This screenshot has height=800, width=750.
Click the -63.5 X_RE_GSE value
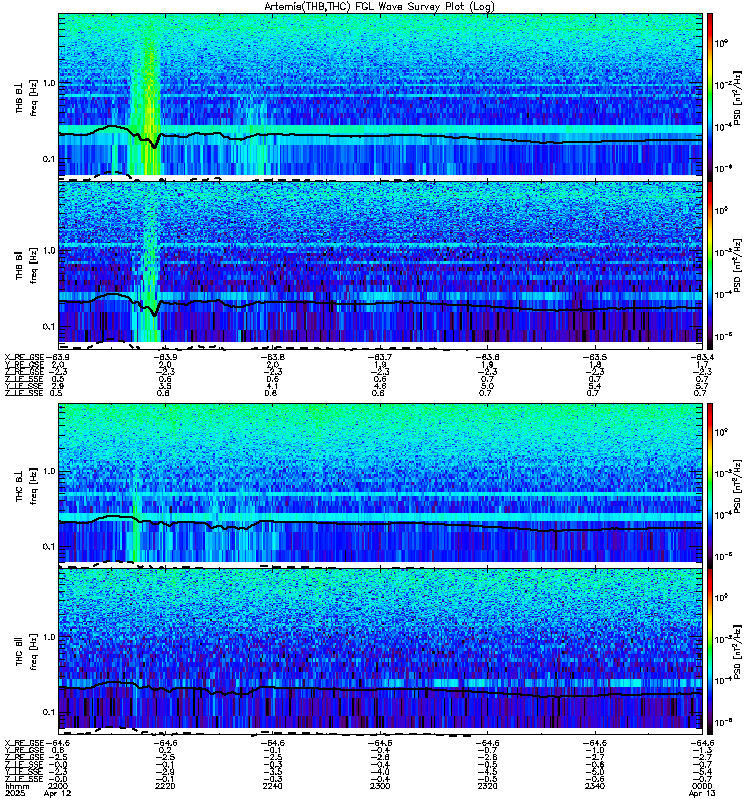pyautogui.click(x=595, y=357)
